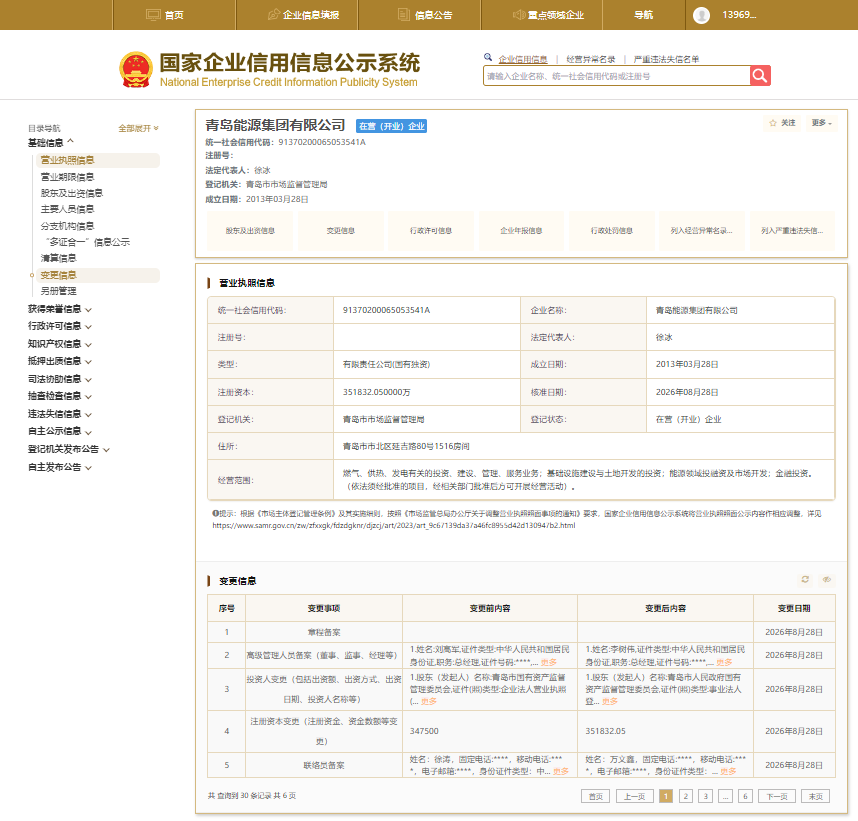Open 导航 in top navigation
The width and height of the screenshot is (858, 821).
(x=644, y=15)
